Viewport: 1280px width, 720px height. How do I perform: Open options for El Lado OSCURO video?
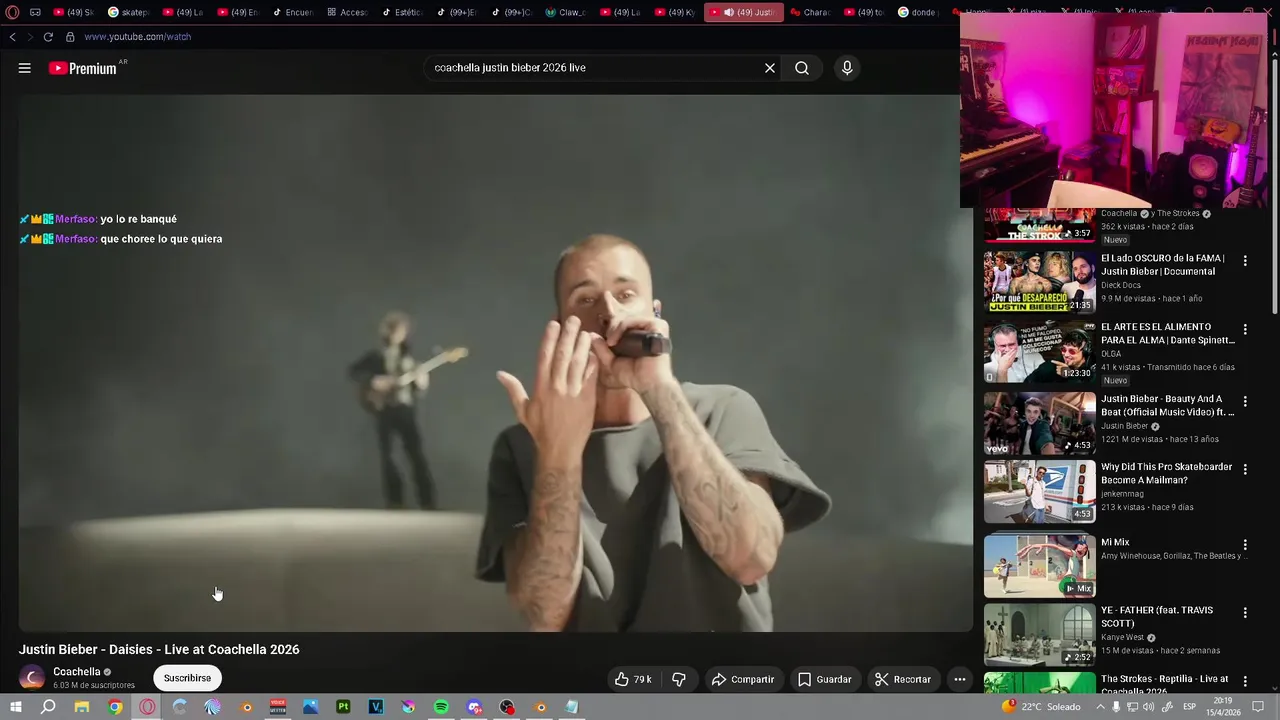pos(1245,261)
